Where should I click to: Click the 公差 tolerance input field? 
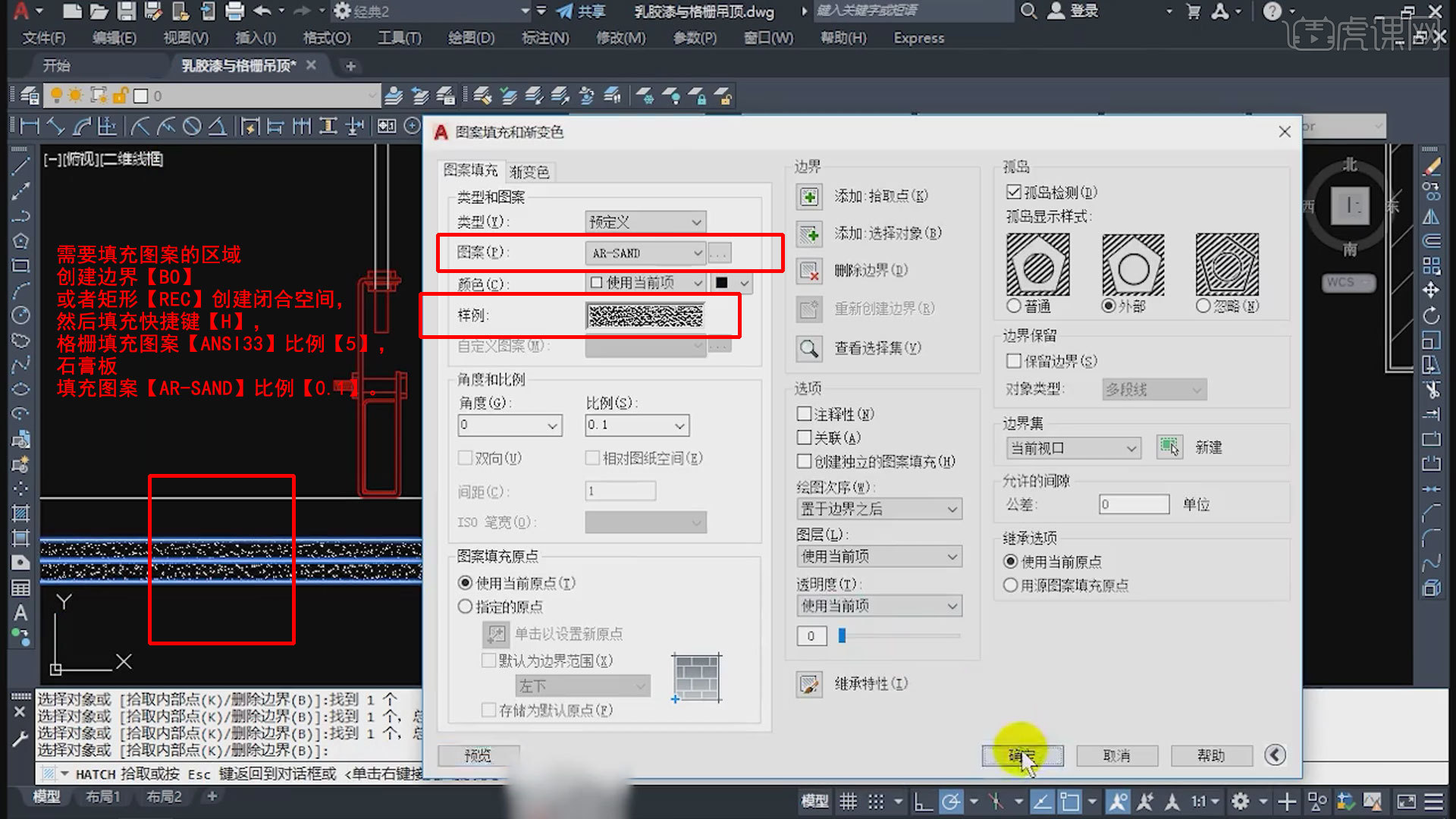coord(1134,504)
